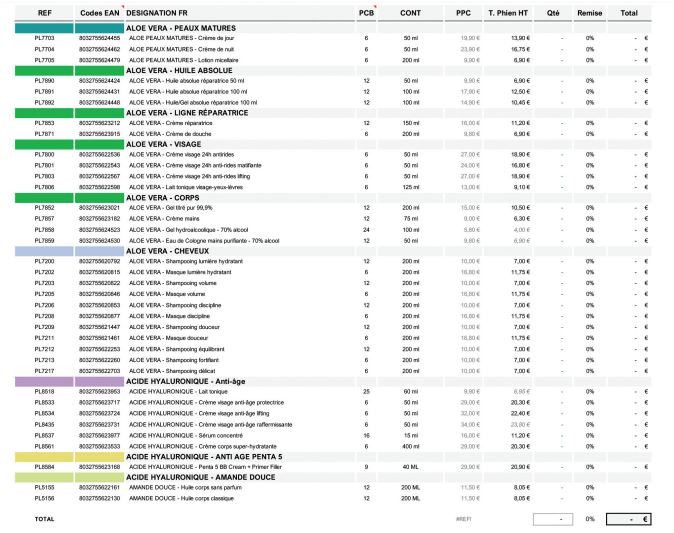
Task: Select reference cell PL7703
Action: click(x=44, y=38)
